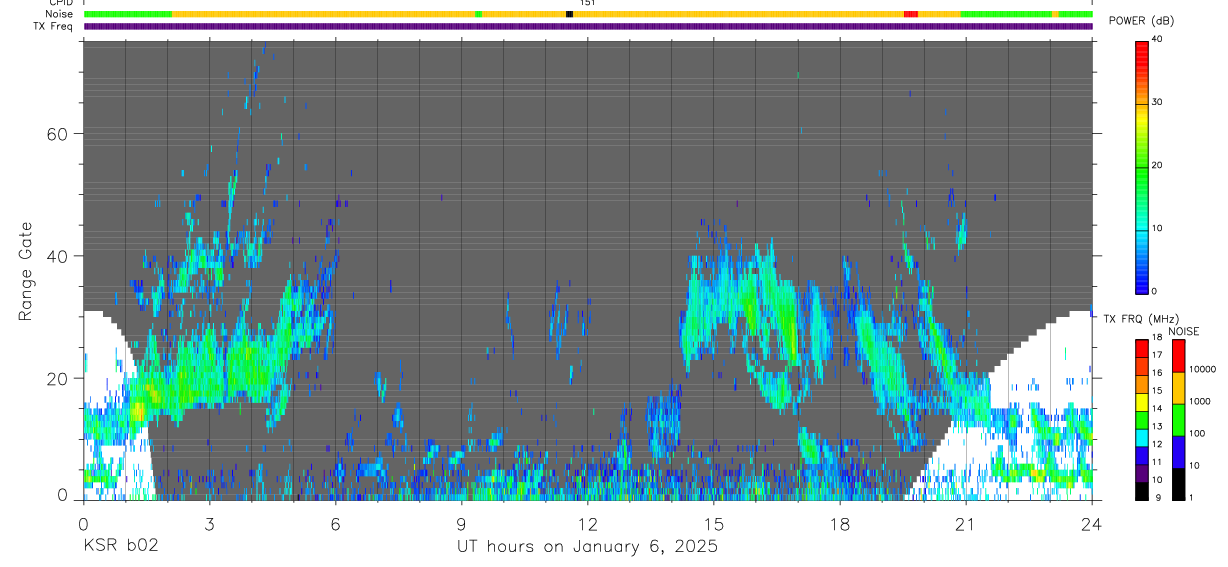Click the "151" CPID value above the noise bar
The image size is (1228, 567).
pyautogui.click(x=588, y=3)
